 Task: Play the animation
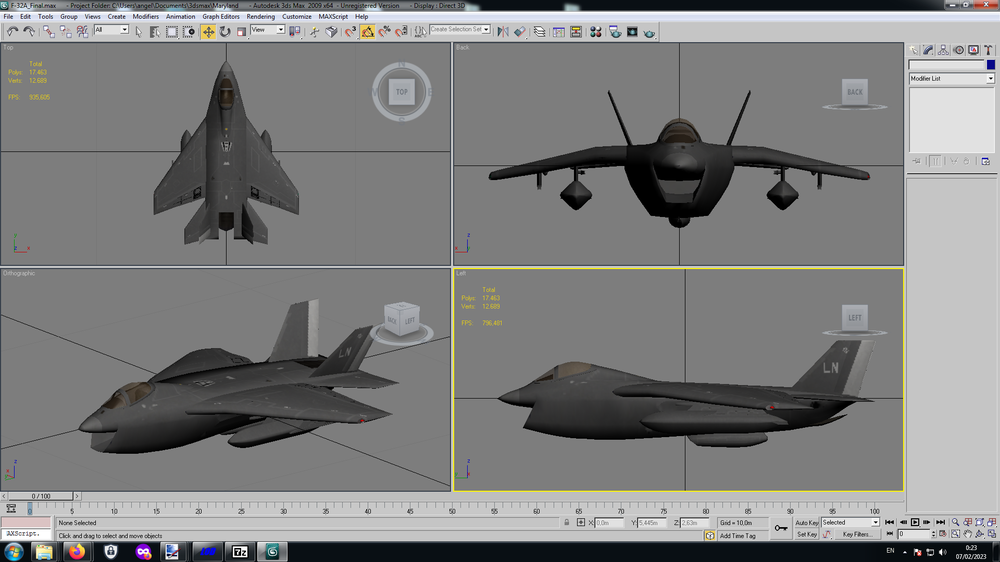(x=915, y=522)
